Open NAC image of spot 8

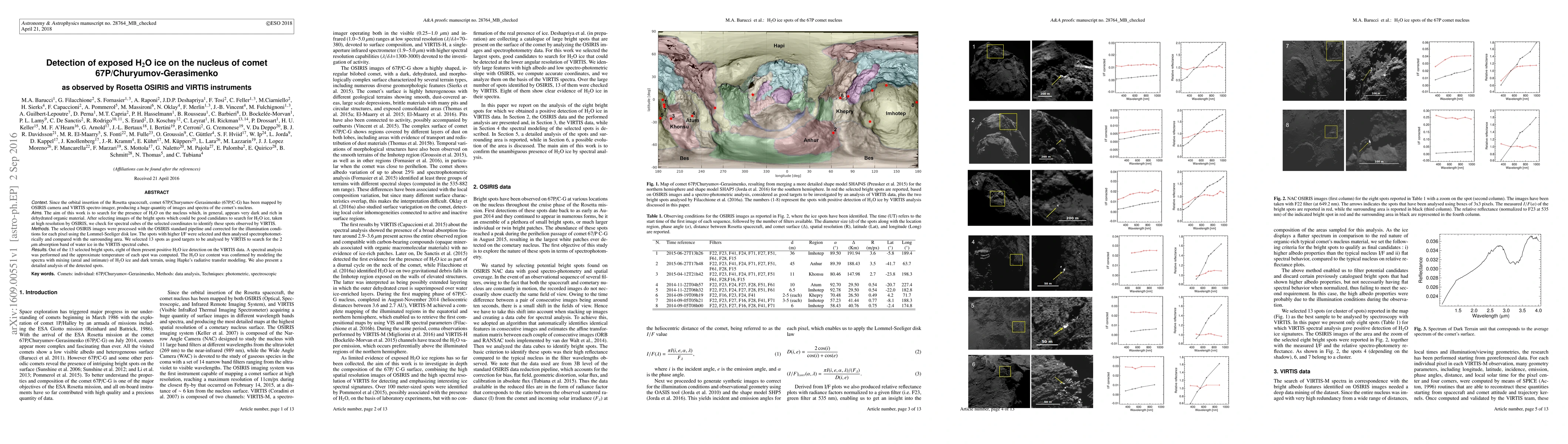tap(1314, 139)
